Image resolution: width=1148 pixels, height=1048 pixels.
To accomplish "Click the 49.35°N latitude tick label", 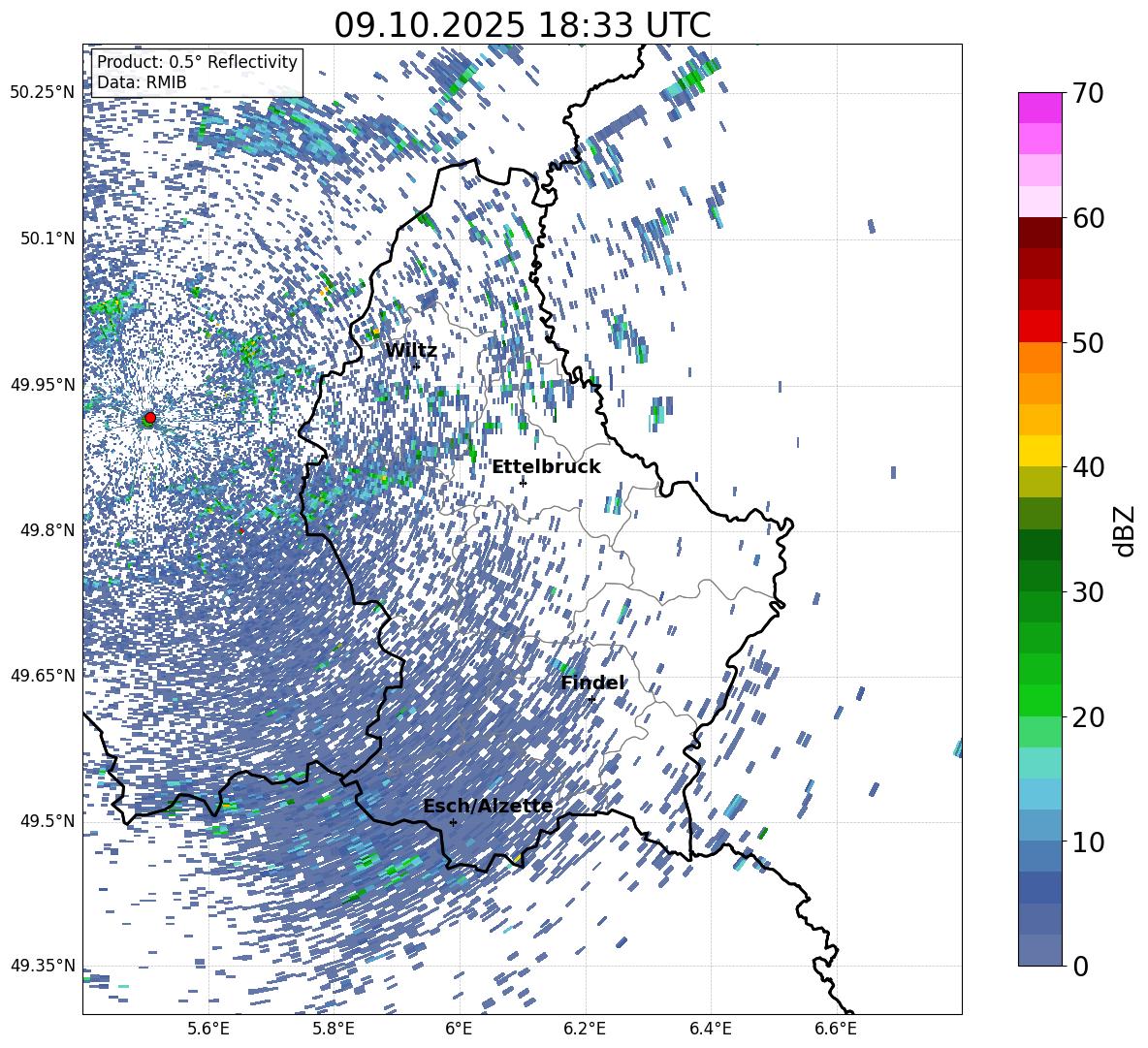I will [43, 966].
